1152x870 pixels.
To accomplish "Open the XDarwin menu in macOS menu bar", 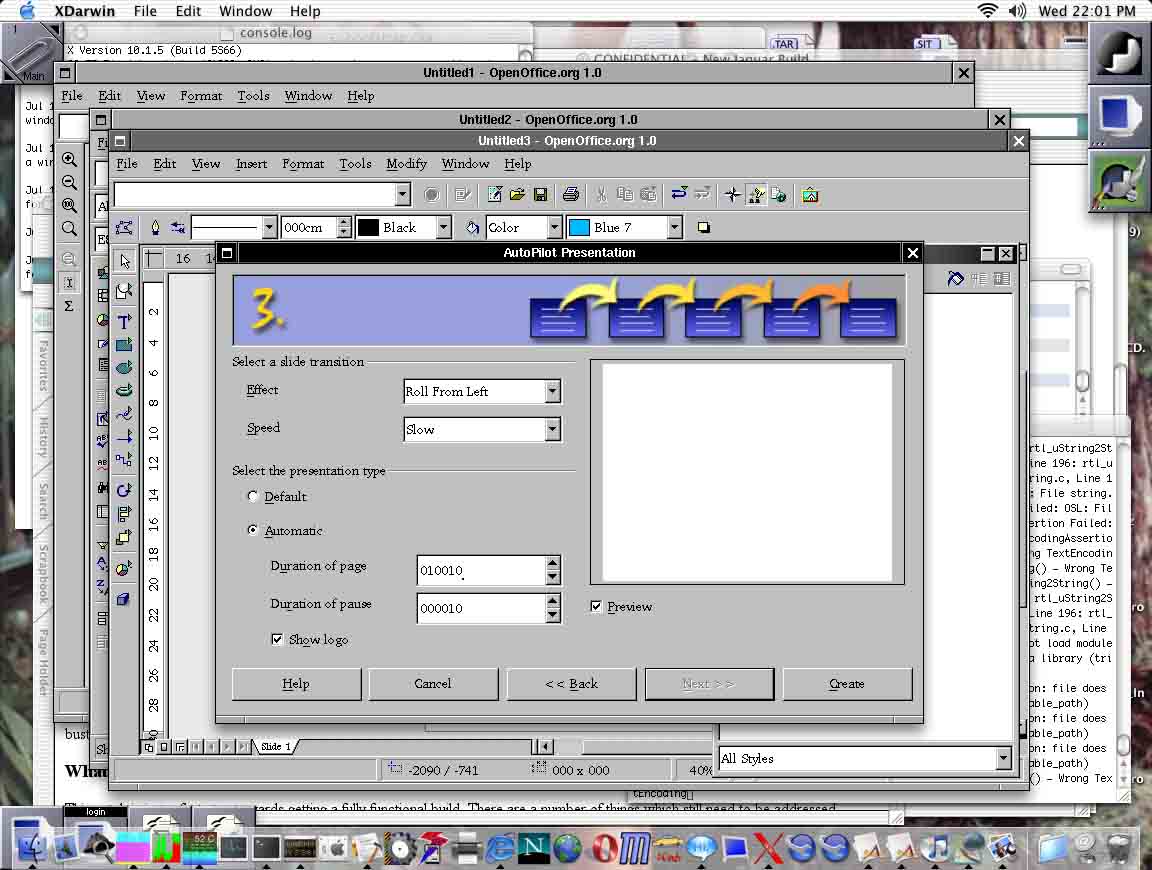I will coord(84,11).
